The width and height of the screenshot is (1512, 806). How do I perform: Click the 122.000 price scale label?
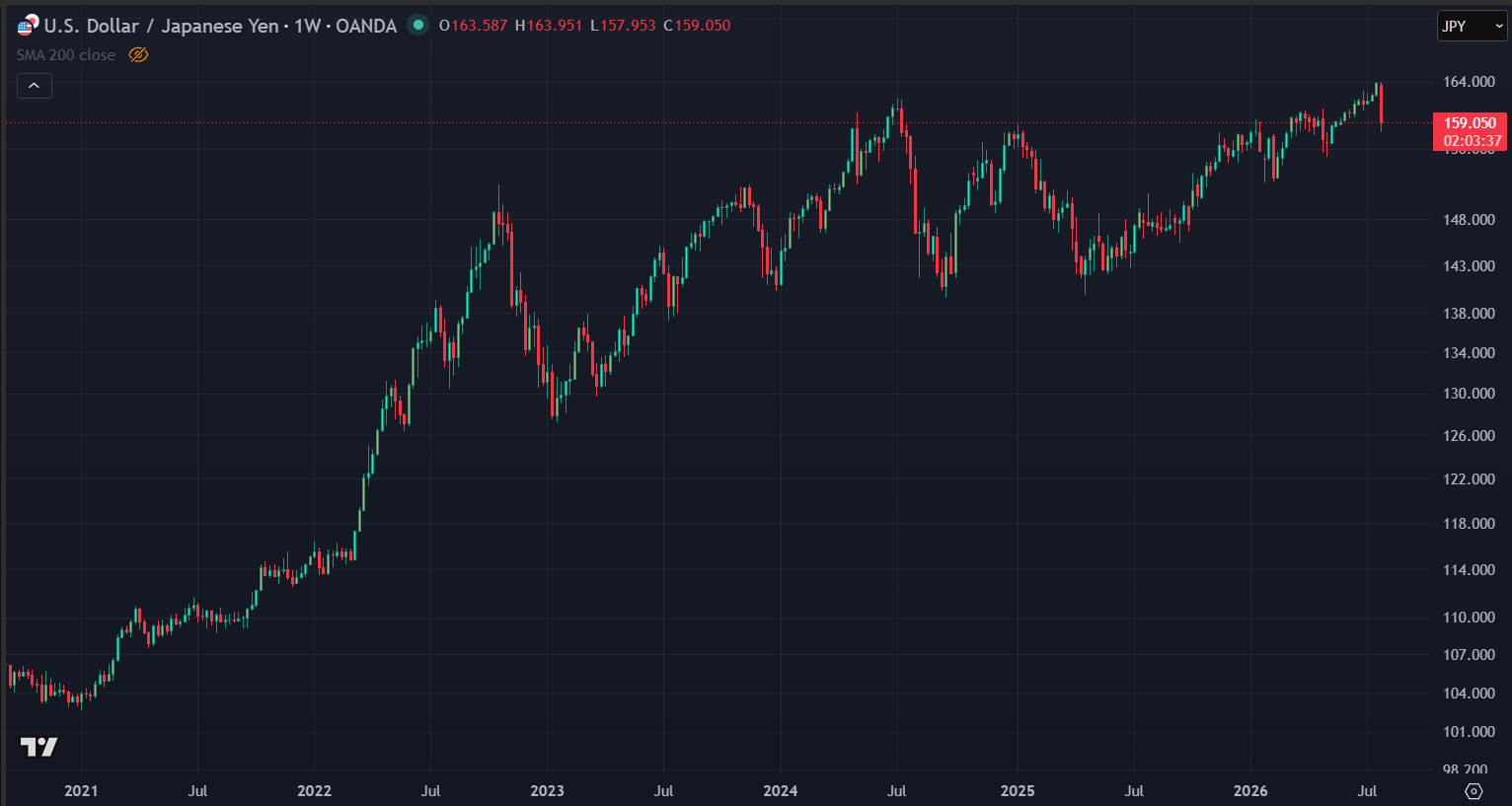click(1469, 479)
